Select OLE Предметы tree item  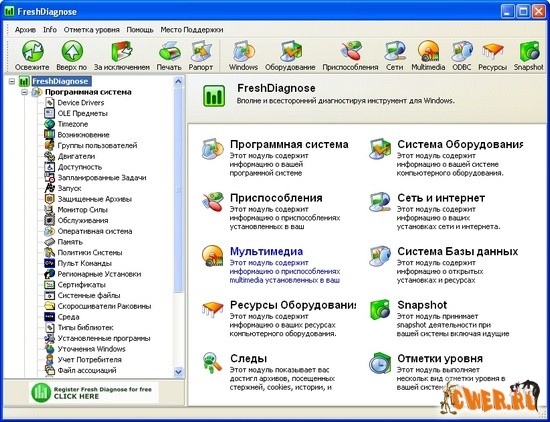[x=82, y=113]
